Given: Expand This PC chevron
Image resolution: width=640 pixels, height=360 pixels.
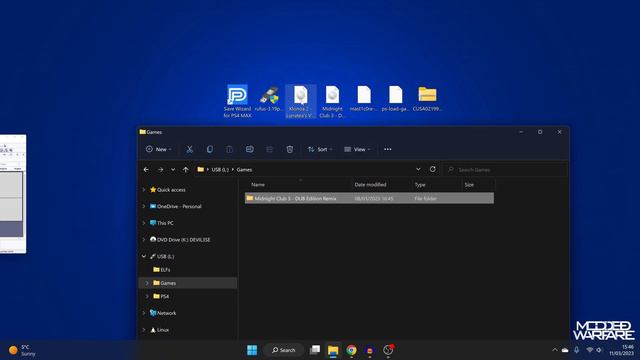Looking at the screenshot, I should point(144,223).
